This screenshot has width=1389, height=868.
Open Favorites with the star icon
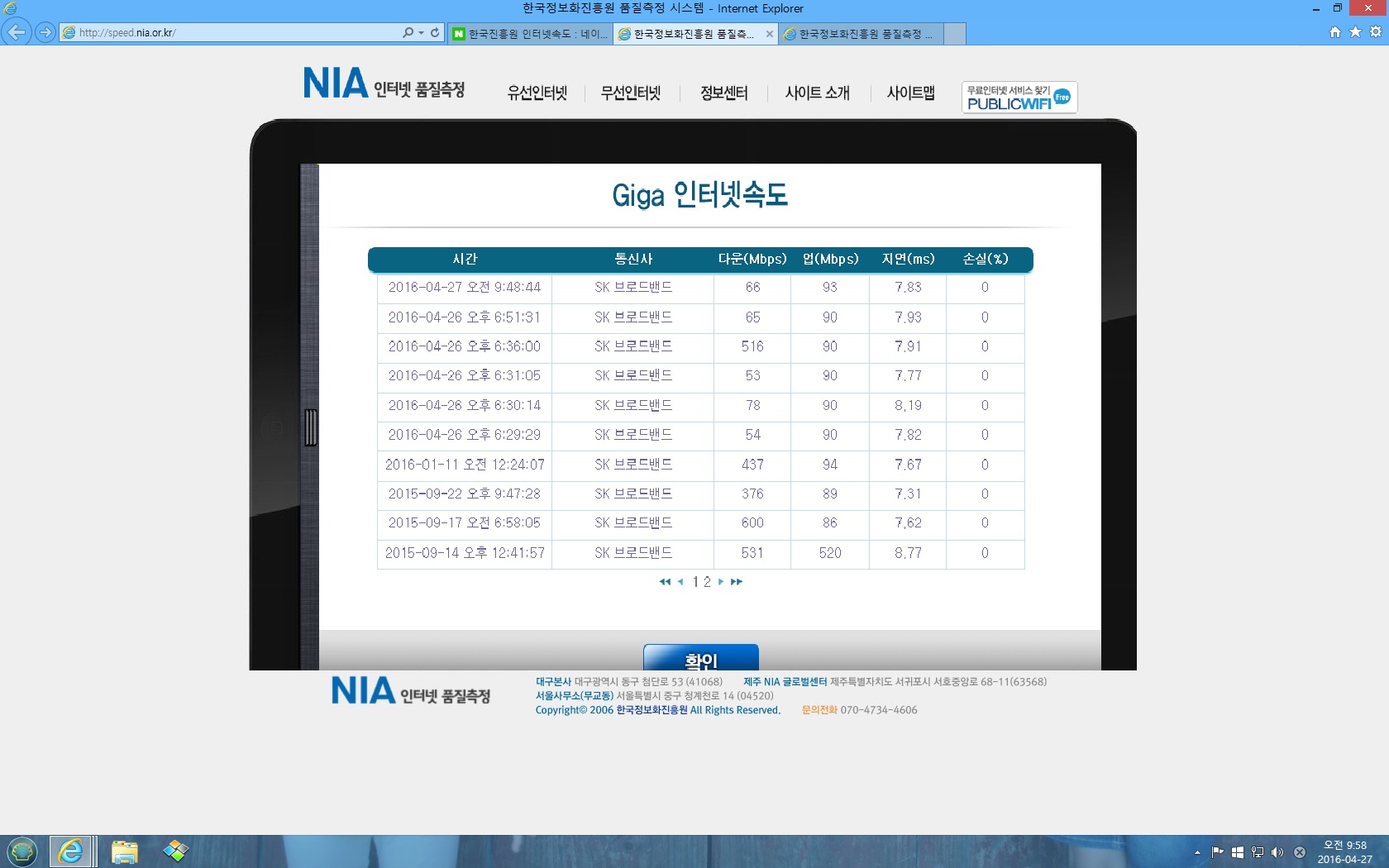coord(1355,31)
